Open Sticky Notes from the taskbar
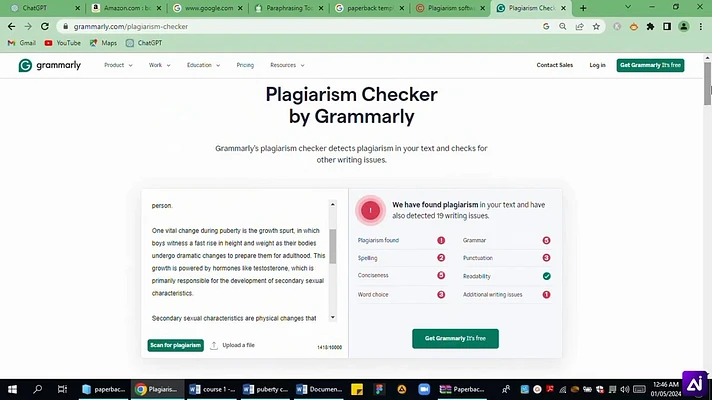Viewport: 712px width, 400px height. [x=357, y=389]
